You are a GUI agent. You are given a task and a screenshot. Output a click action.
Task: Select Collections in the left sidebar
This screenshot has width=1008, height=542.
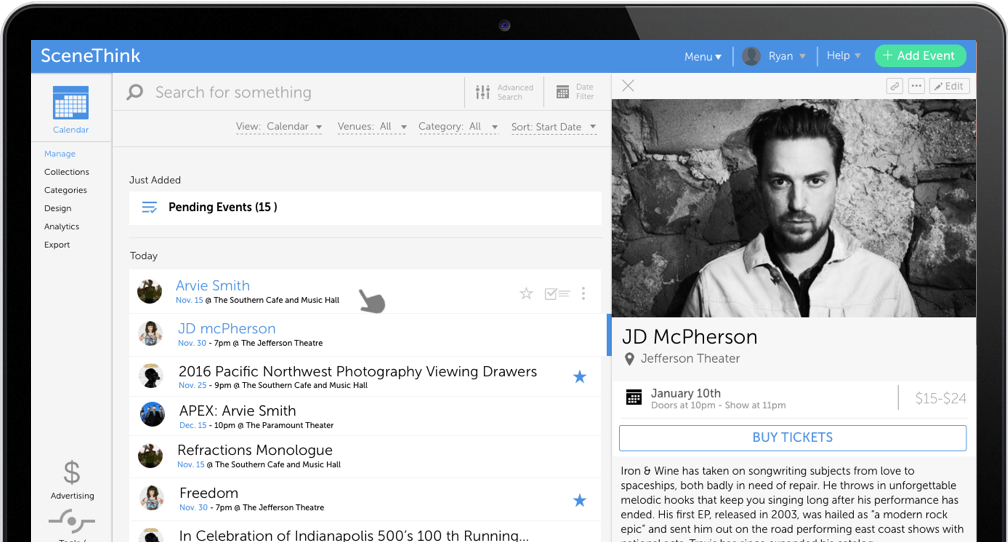point(66,172)
